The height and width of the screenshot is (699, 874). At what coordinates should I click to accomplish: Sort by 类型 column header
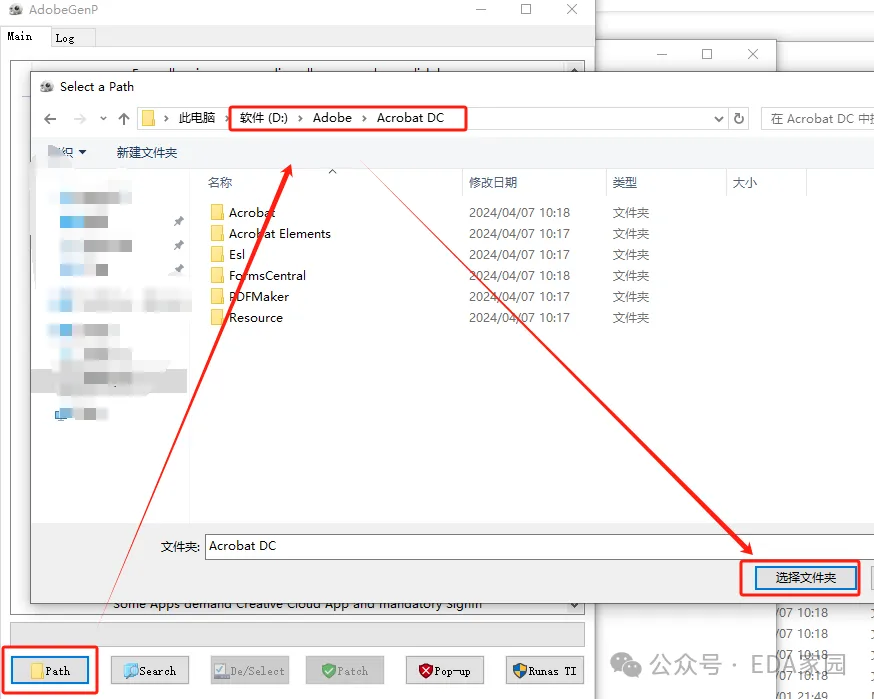point(624,182)
